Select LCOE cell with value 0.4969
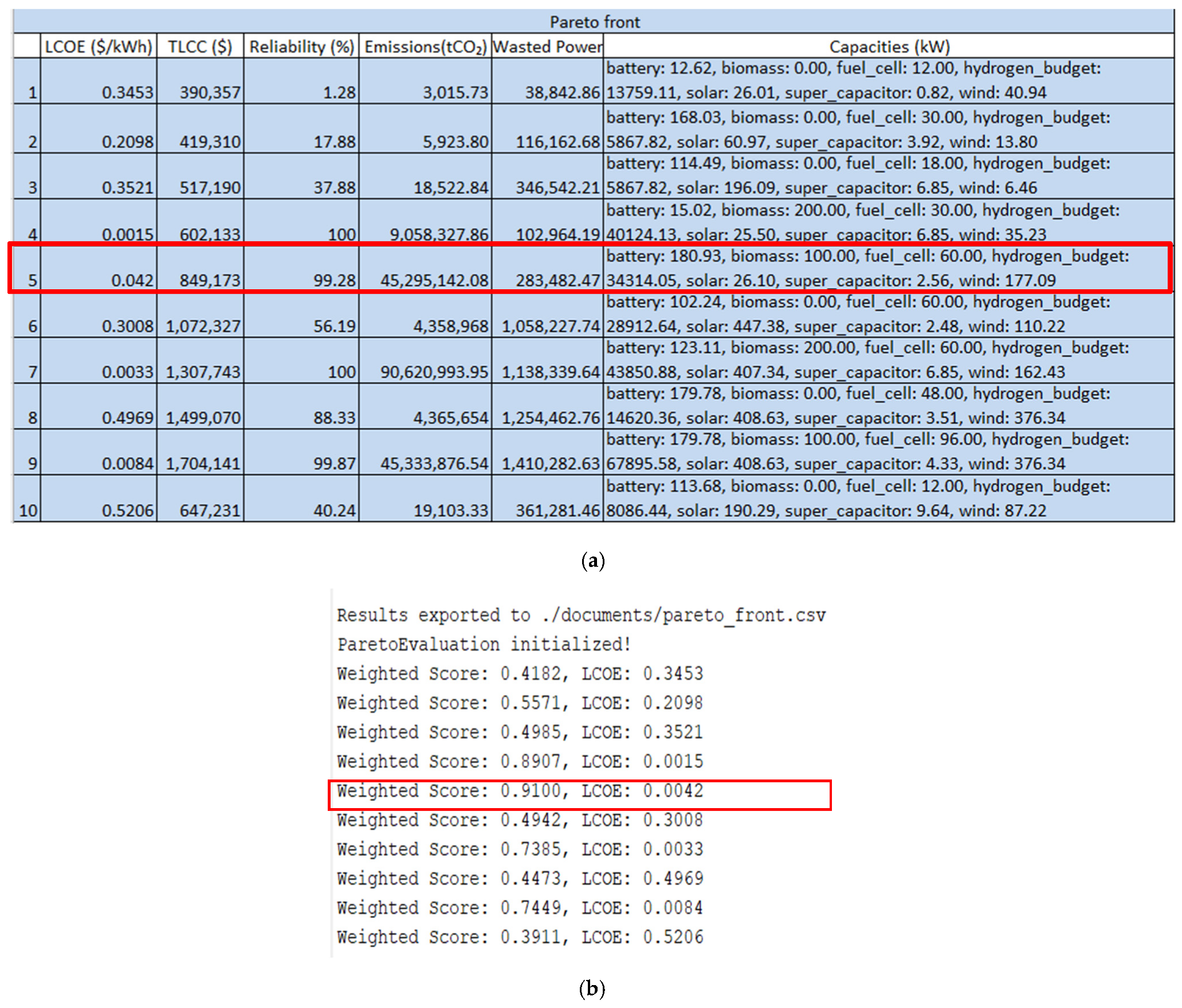1182x1008 pixels. 99,406
